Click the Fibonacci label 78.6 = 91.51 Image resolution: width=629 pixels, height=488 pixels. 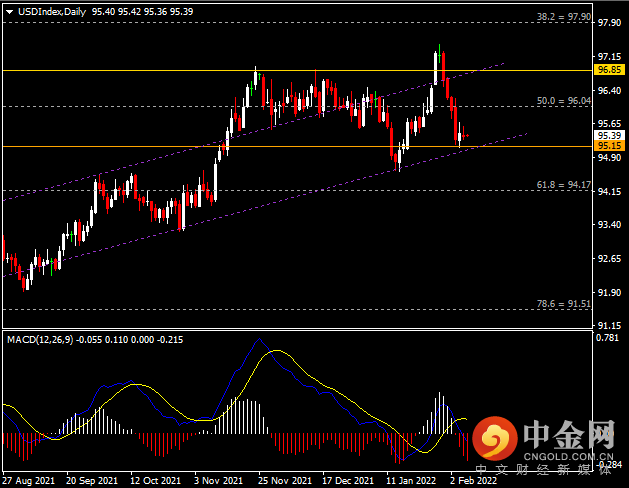point(564,304)
